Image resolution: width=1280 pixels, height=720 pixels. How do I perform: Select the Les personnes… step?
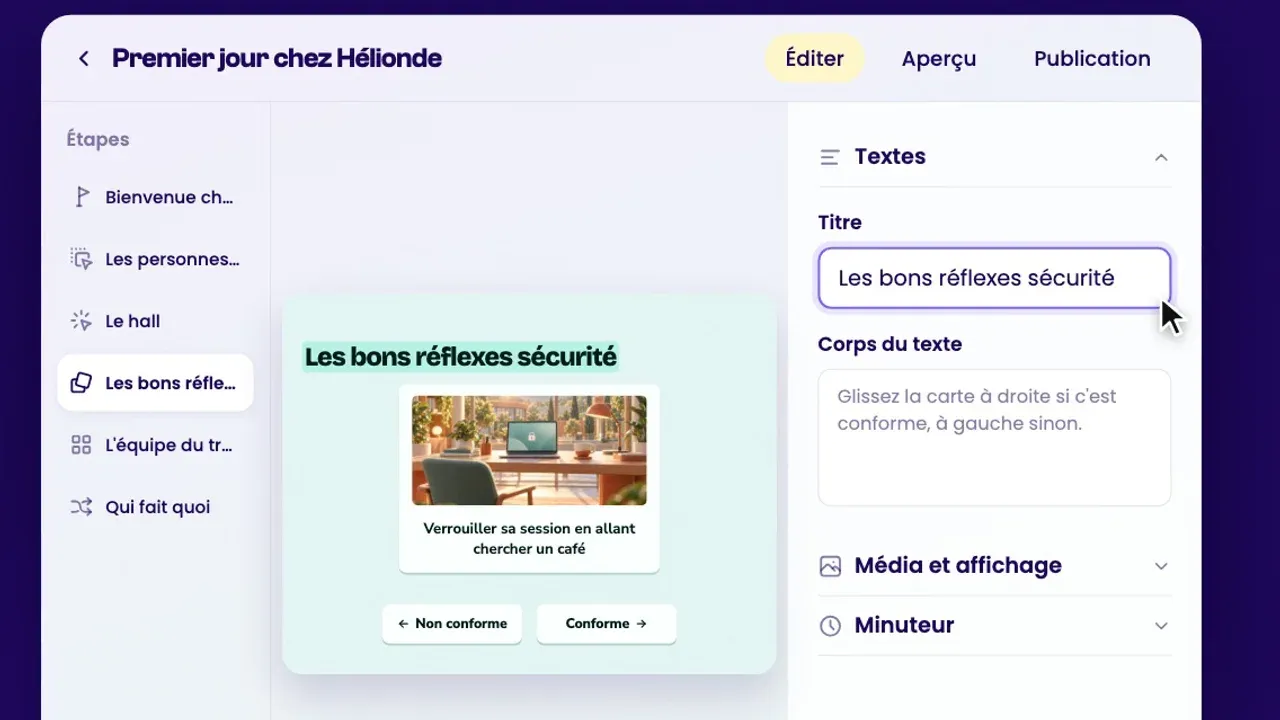155,259
